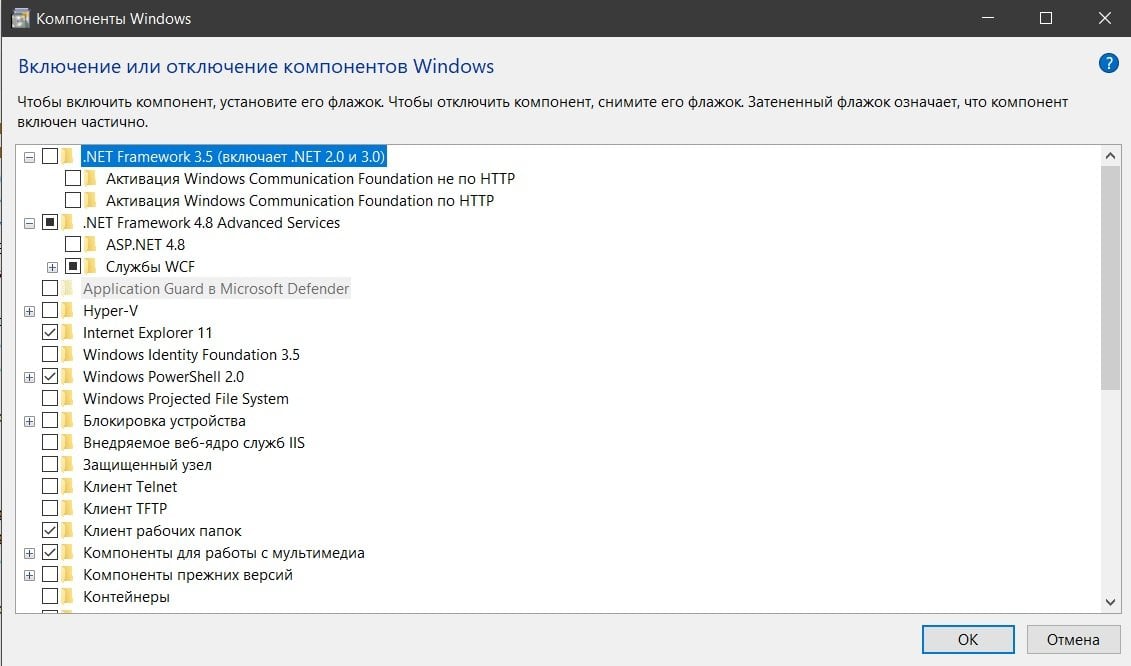The height and width of the screenshot is (666, 1131).
Task: Expand the Hyper-V tree node
Action: pyautogui.click(x=30, y=311)
